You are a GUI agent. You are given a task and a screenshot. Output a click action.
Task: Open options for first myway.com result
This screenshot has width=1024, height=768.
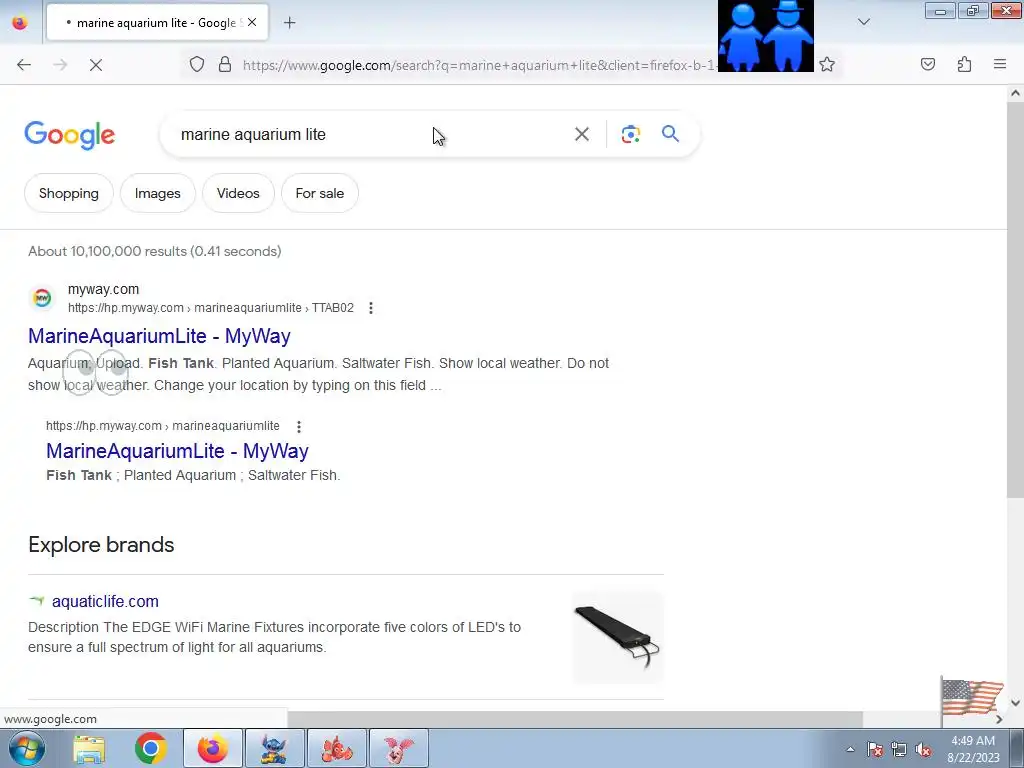coord(371,308)
